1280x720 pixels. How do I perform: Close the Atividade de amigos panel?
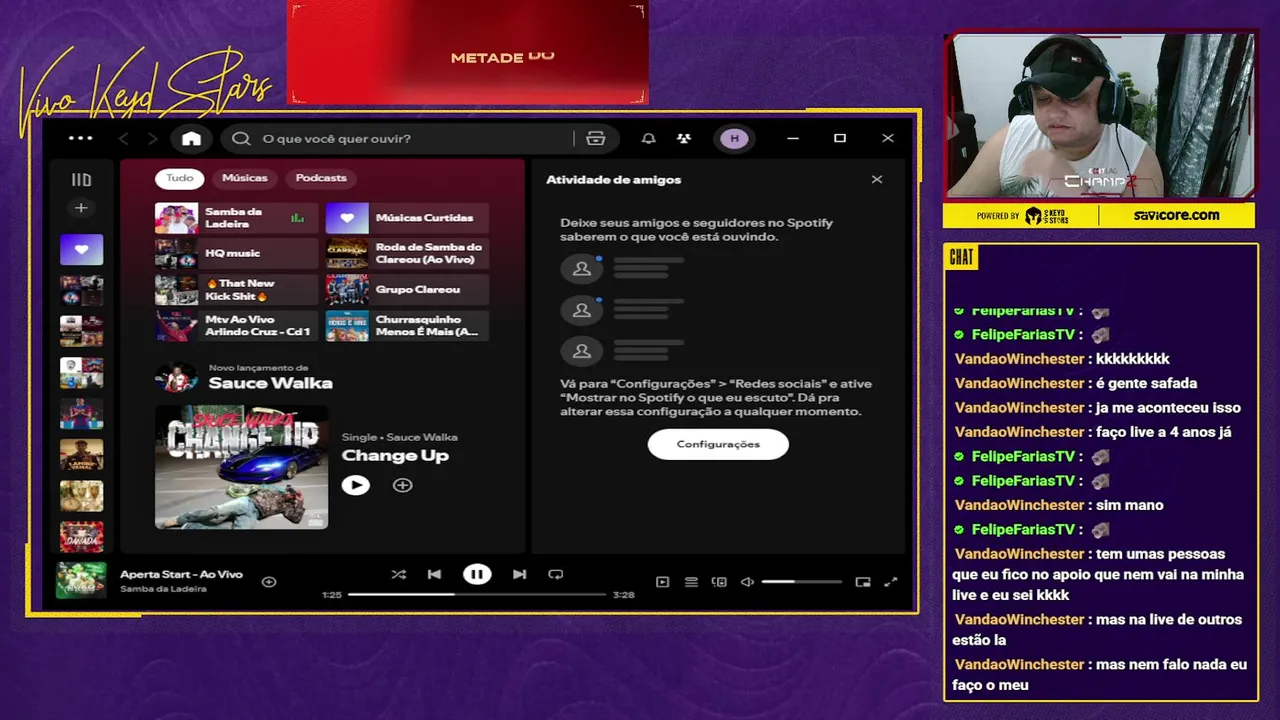point(877,179)
